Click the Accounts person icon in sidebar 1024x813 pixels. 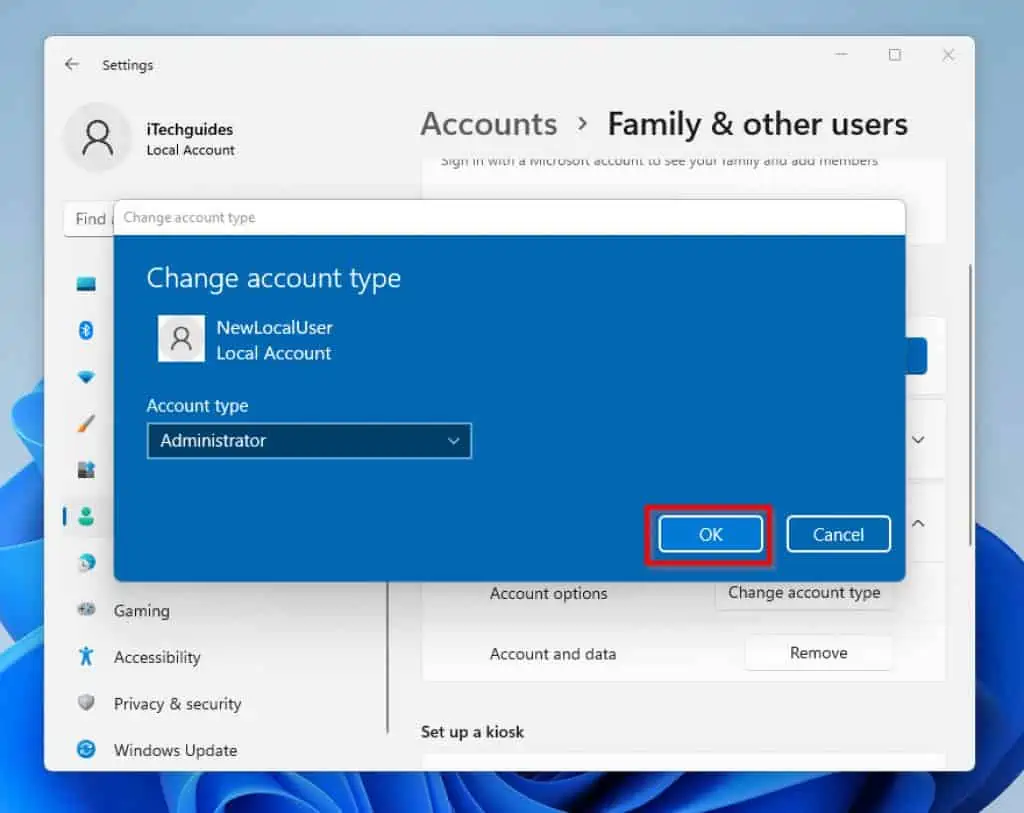pos(86,516)
